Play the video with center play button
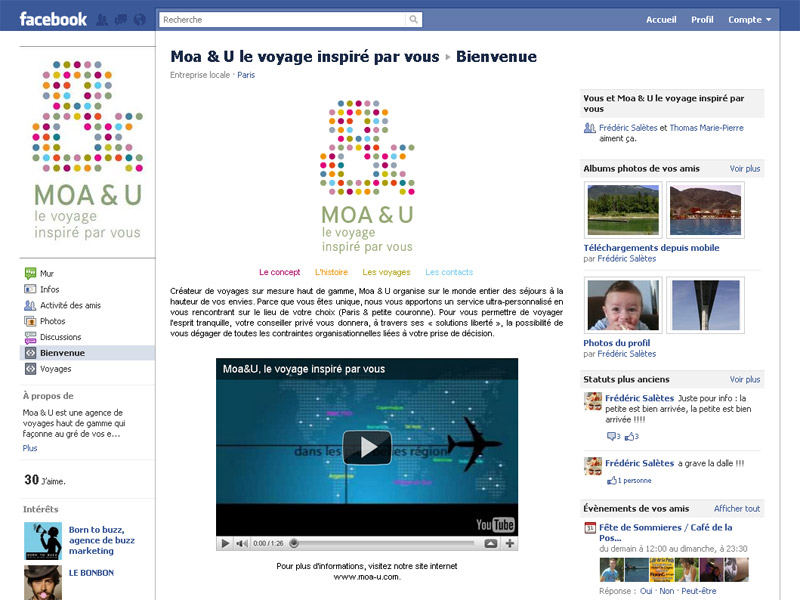 (x=367, y=447)
